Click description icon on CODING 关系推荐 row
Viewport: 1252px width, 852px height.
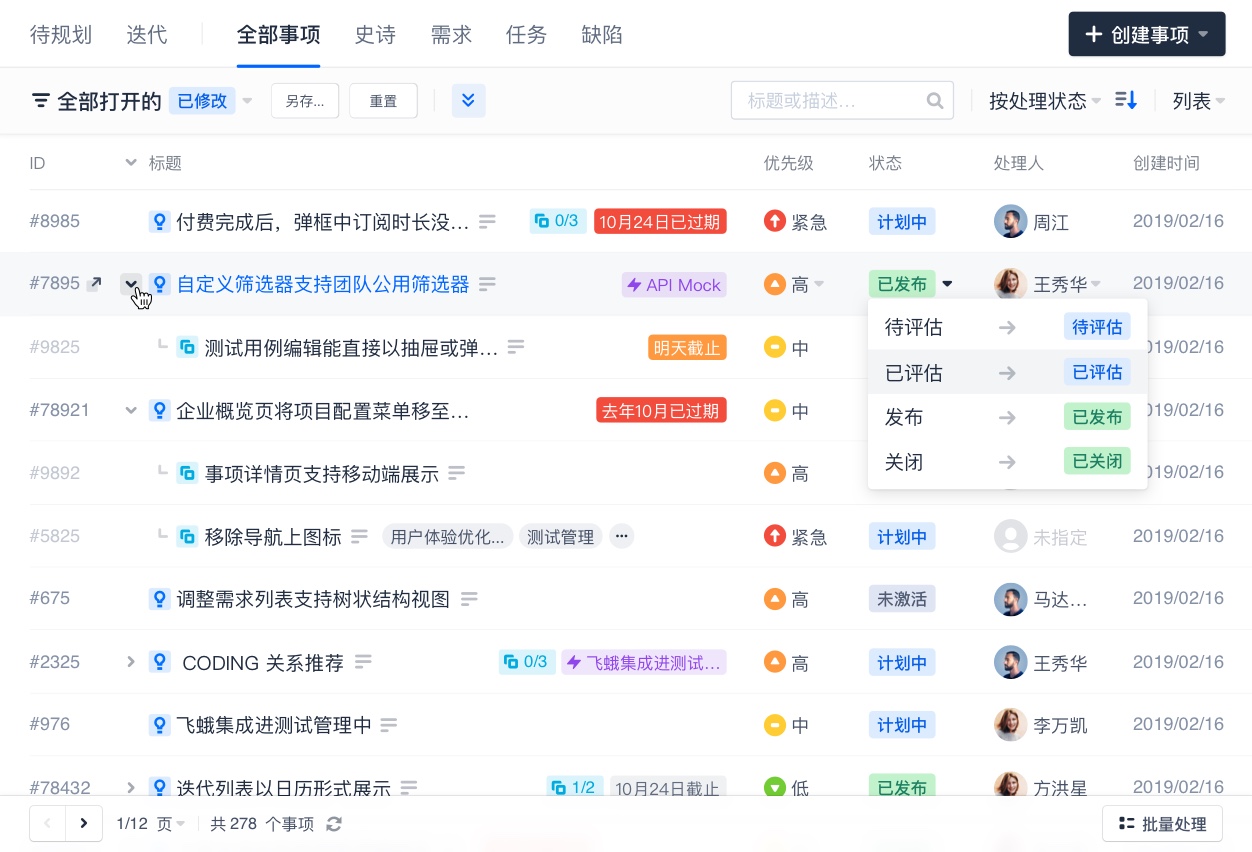coord(364,662)
